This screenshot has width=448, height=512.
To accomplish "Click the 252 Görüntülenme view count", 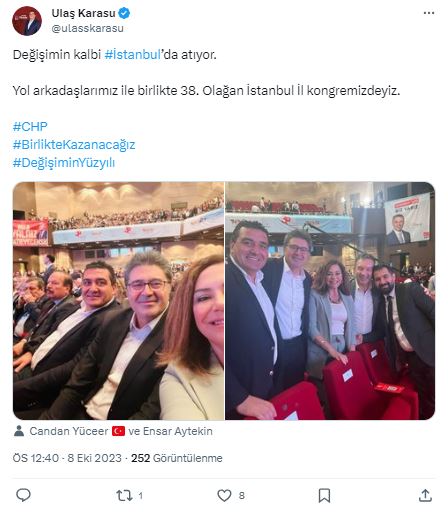I will point(177,458).
